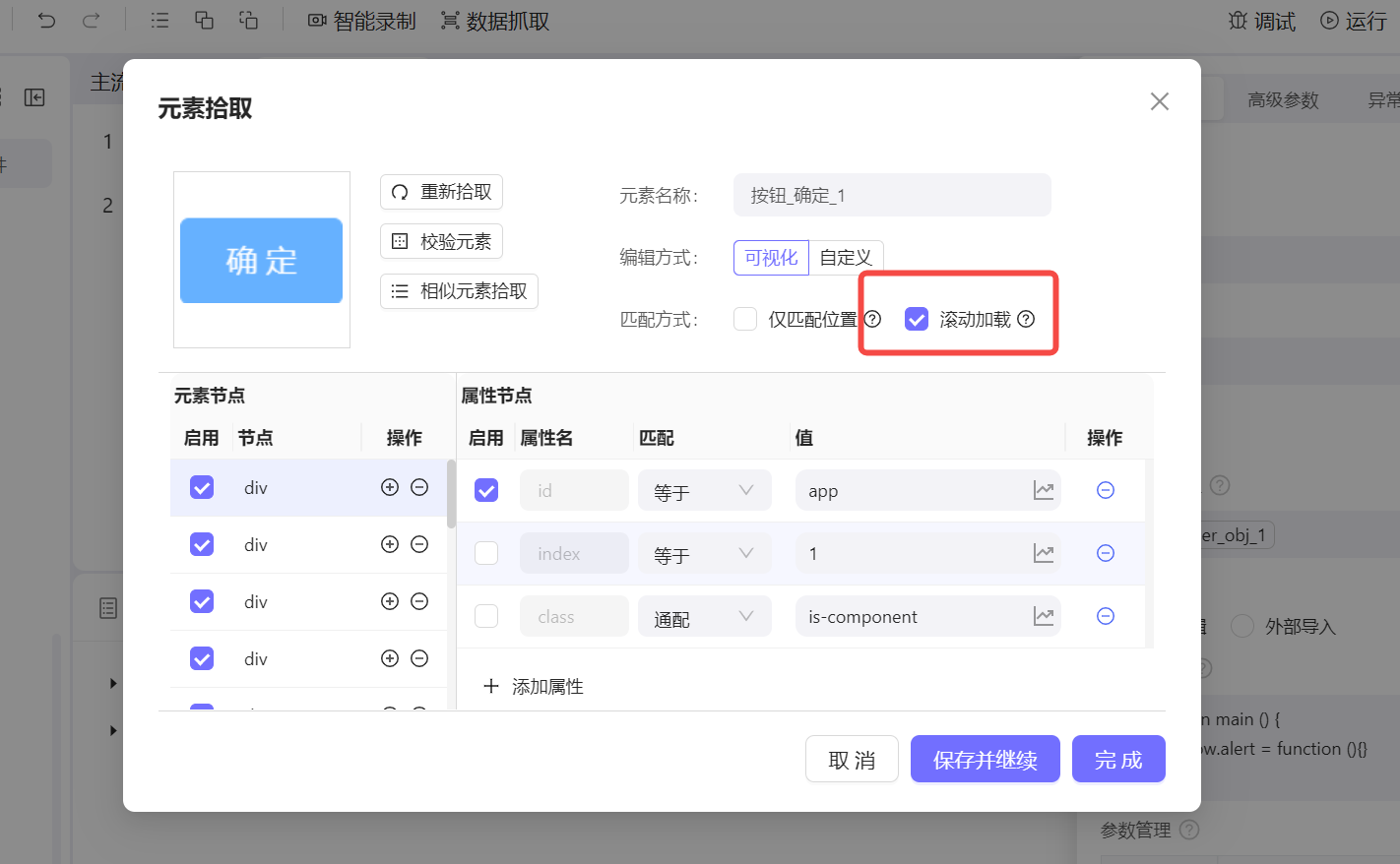Enable the 仅匹配位置 checkbox
The image size is (1400, 864).
pos(745,319)
